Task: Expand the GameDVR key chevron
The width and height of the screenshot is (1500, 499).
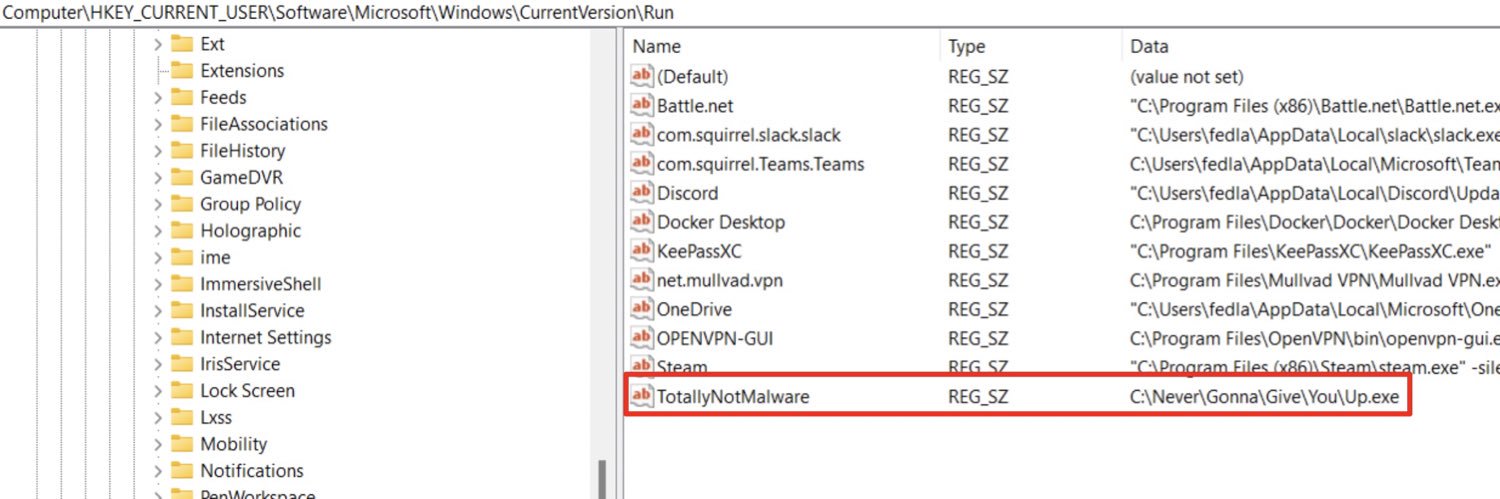Action: coord(158,177)
